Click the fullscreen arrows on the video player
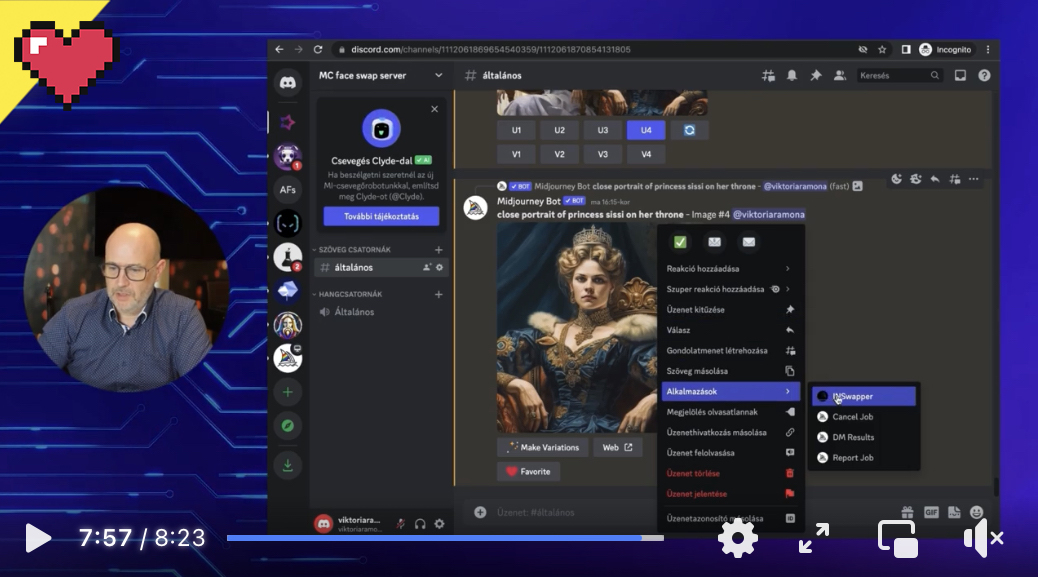This screenshot has height=577, width=1038. [x=814, y=539]
